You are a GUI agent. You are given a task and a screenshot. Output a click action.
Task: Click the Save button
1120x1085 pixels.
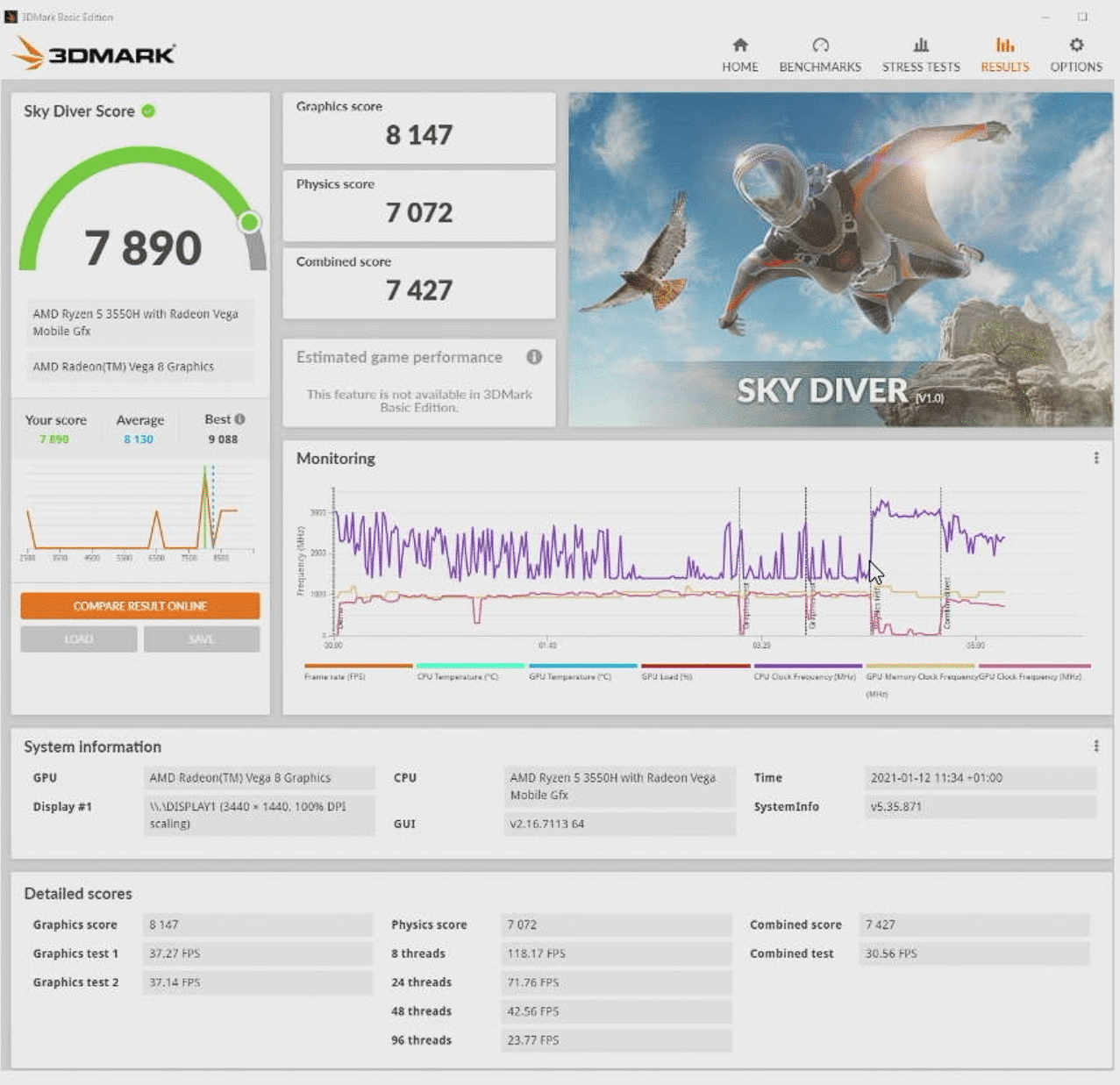[202, 639]
